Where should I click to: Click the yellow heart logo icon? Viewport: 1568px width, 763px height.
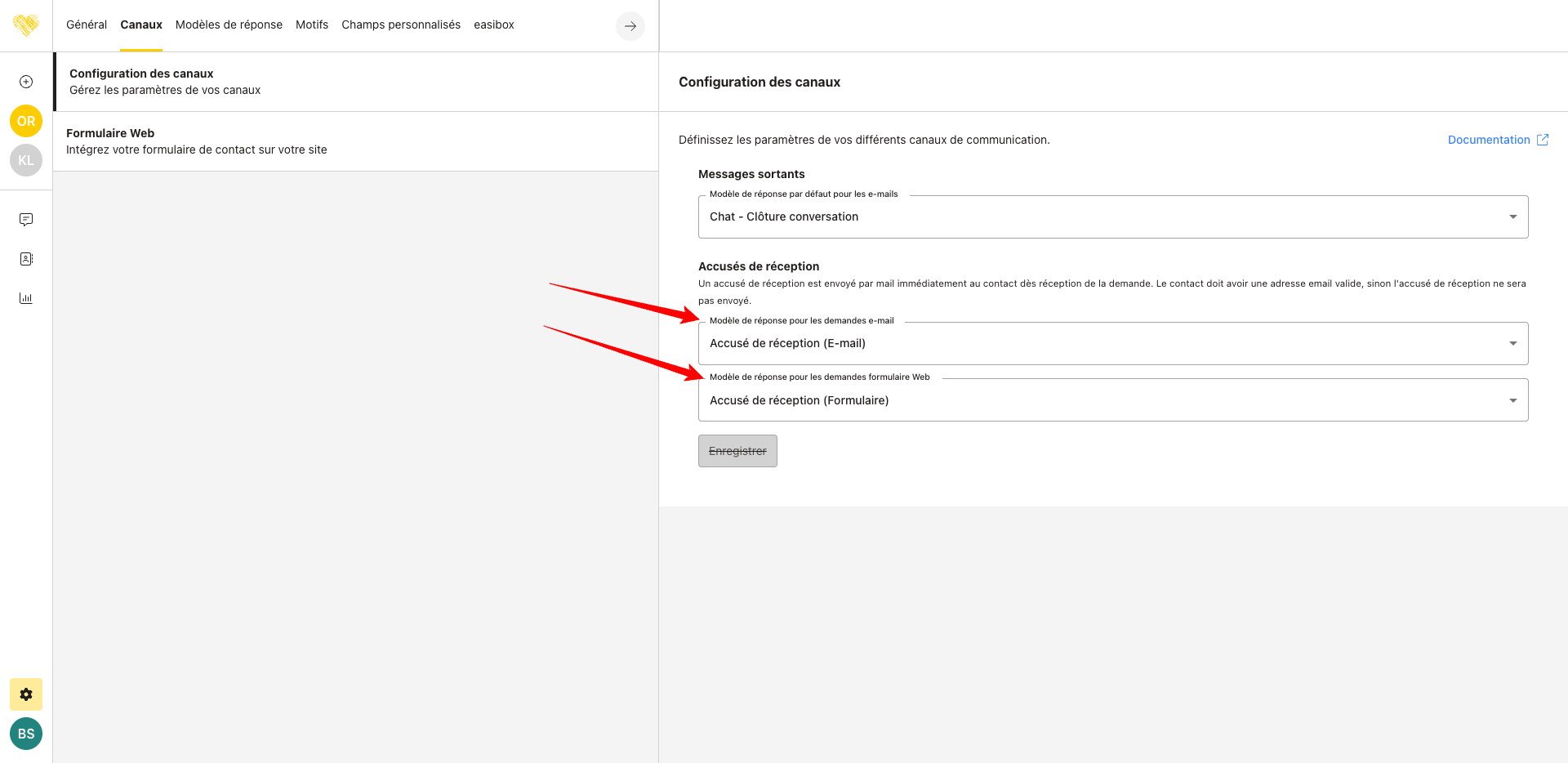pos(26,25)
